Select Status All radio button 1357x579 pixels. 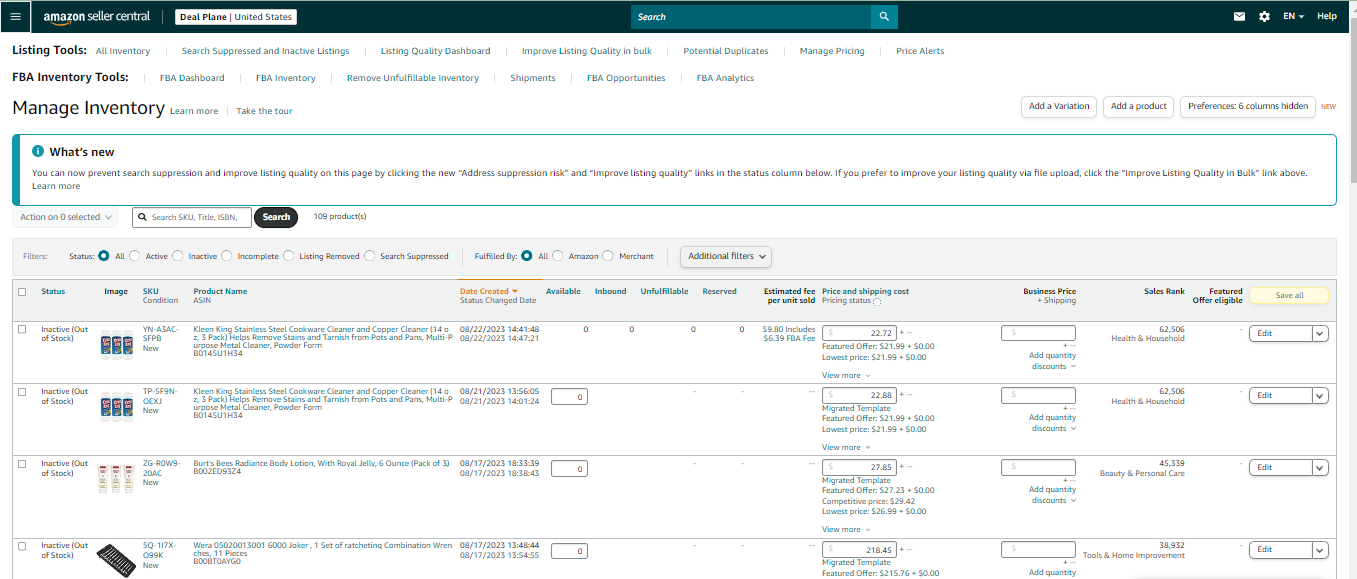point(103,256)
